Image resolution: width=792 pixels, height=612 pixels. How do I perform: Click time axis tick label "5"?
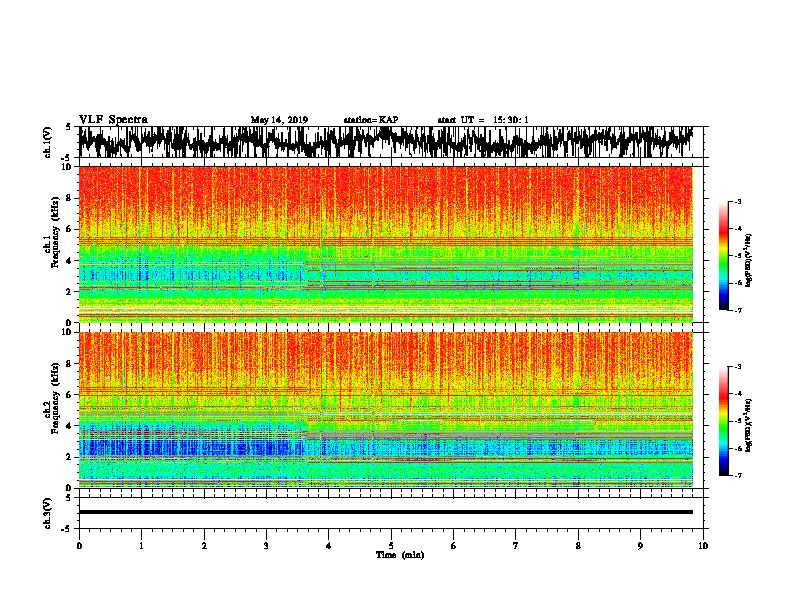click(391, 546)
